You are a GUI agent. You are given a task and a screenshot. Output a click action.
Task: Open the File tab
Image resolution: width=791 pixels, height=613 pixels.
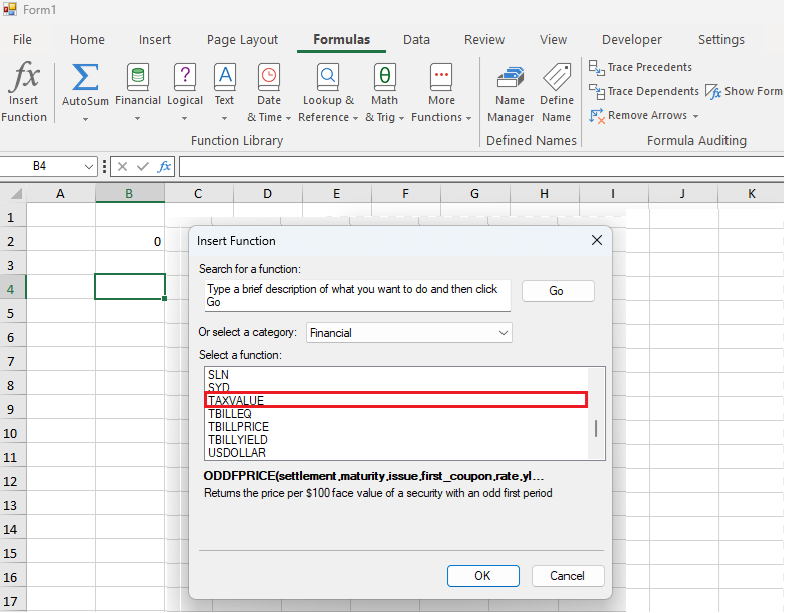pyautogui.click(x=22, y=39)
